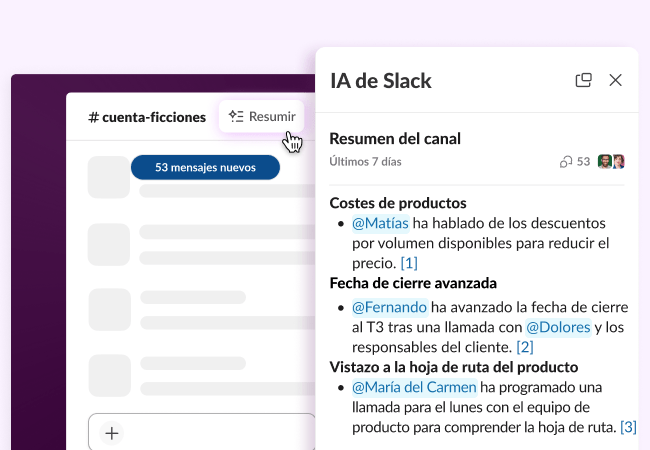Open citation [3] reference
The height and width of the screenshot is (450, 650).
[628, 427]
